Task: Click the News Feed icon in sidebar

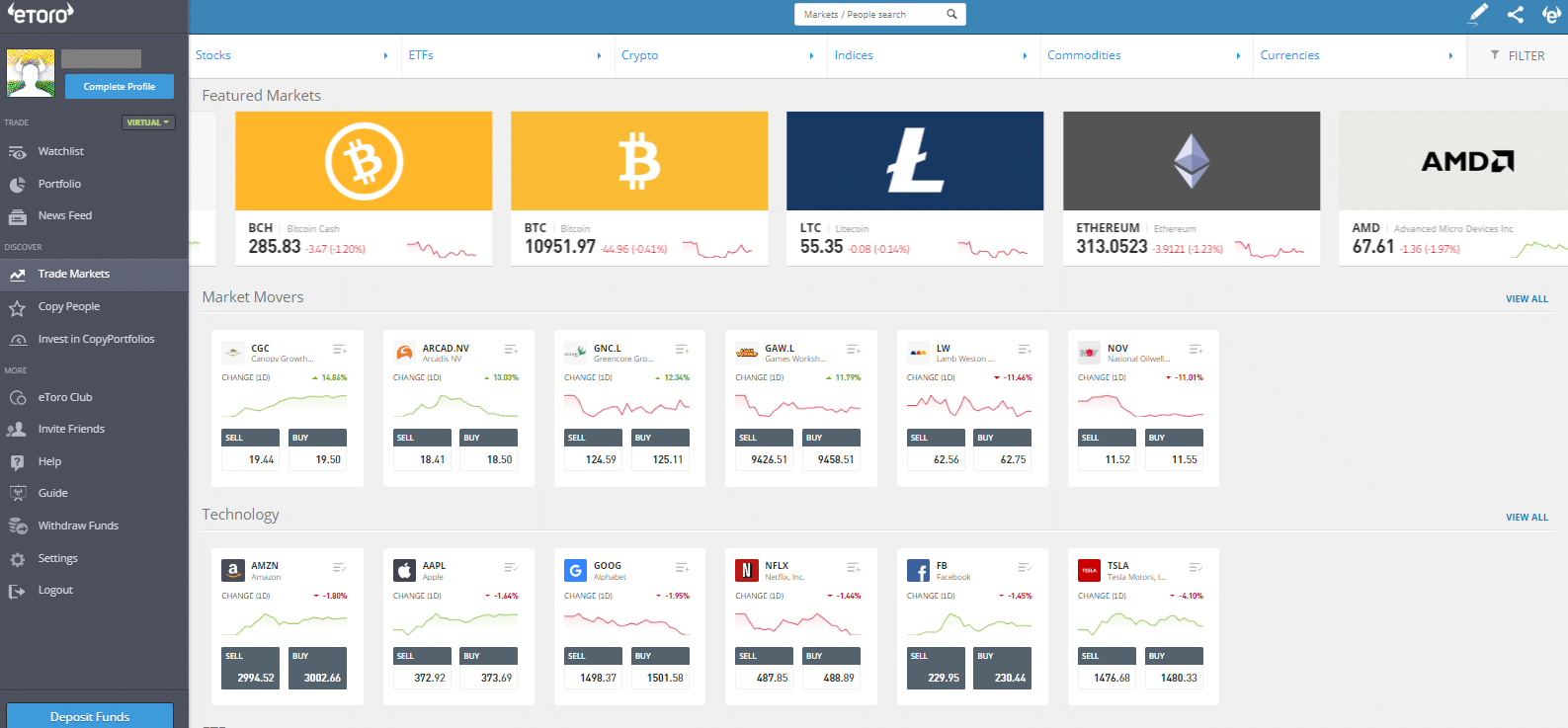Action: point(17,216)
